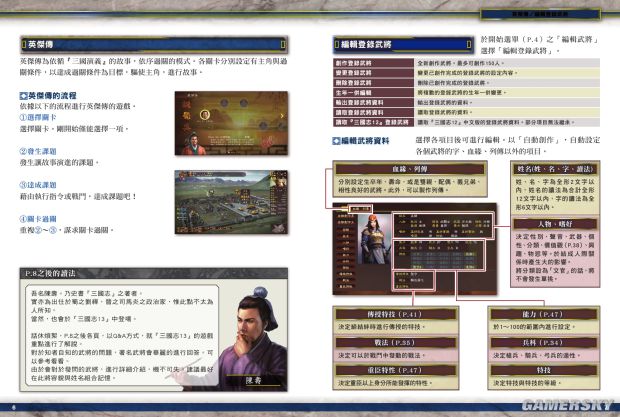Open the edit officer screen screenshot

tap(415, 249)
